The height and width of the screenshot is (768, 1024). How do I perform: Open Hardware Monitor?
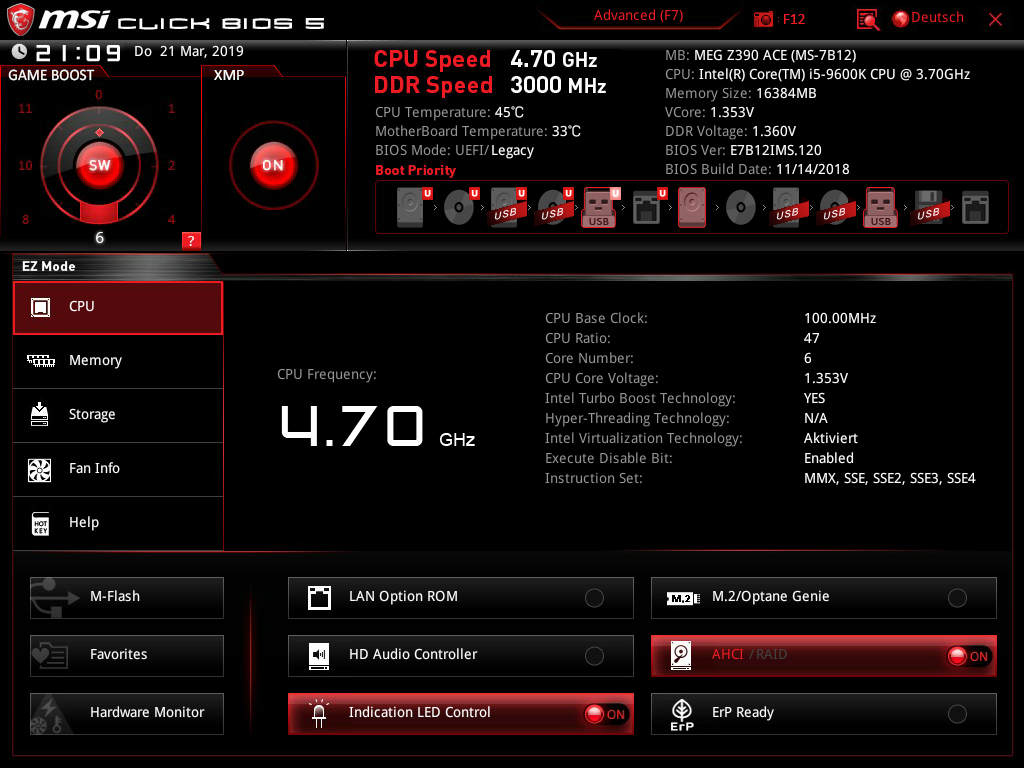pyautogui.click(x=127, y=714)
